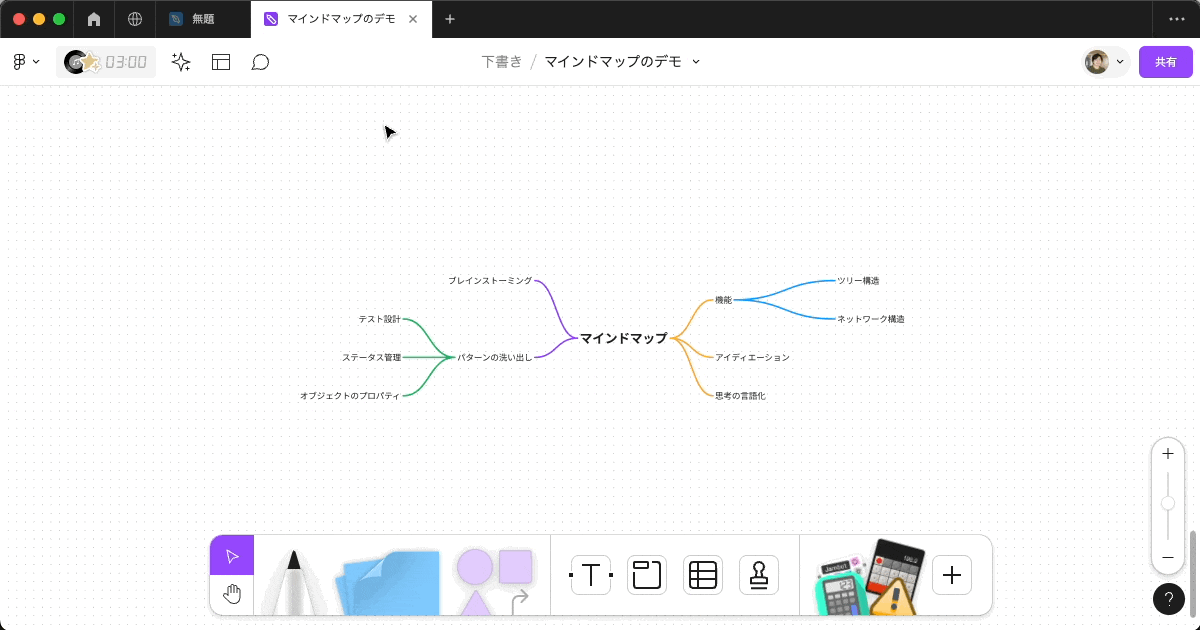This screenshot has height=630, width=1200.
Task: Open the AI sparkles assistant
Action: (180, 61)
